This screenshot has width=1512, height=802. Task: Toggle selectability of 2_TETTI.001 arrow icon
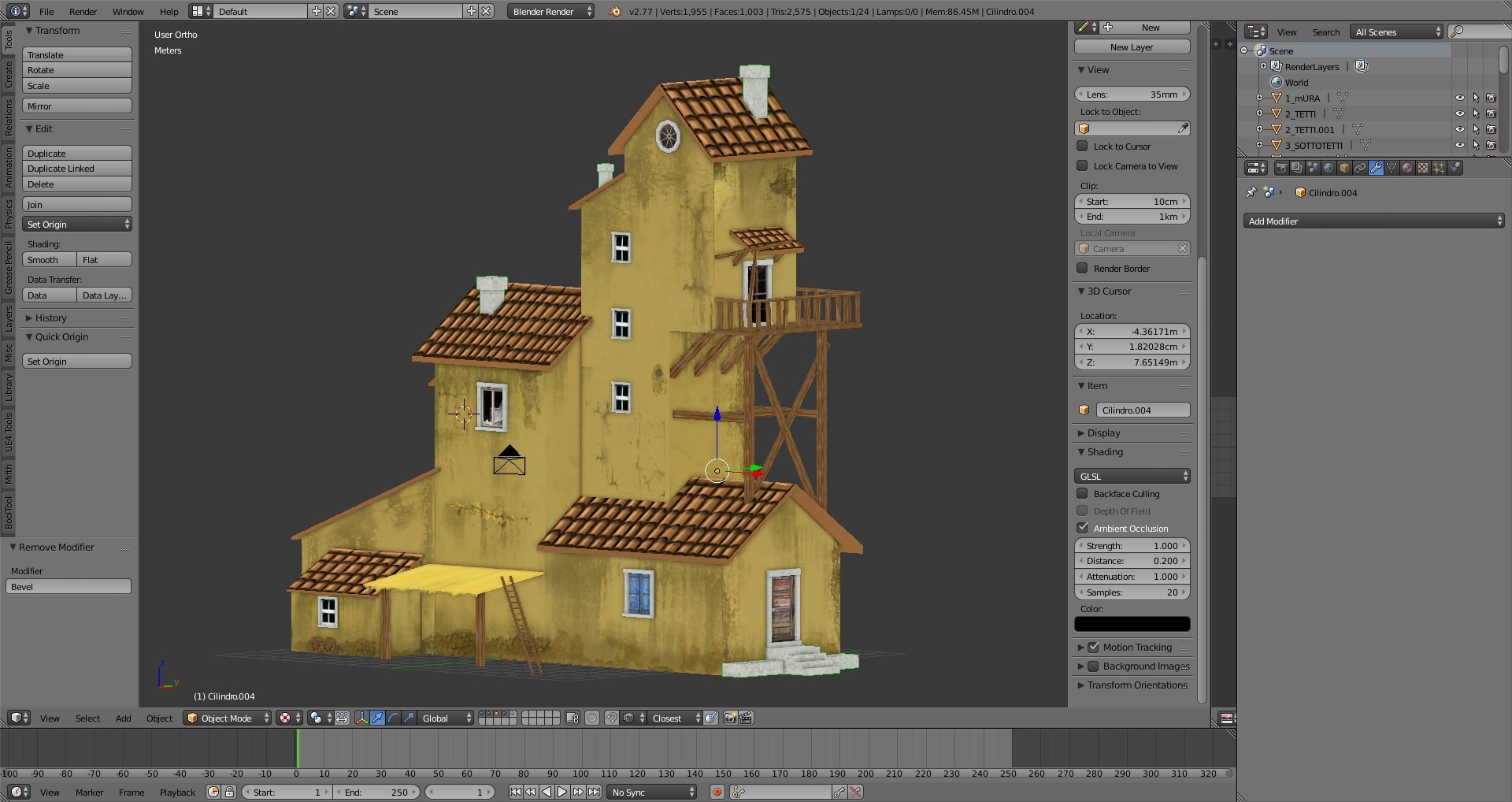pos(1476,129)
